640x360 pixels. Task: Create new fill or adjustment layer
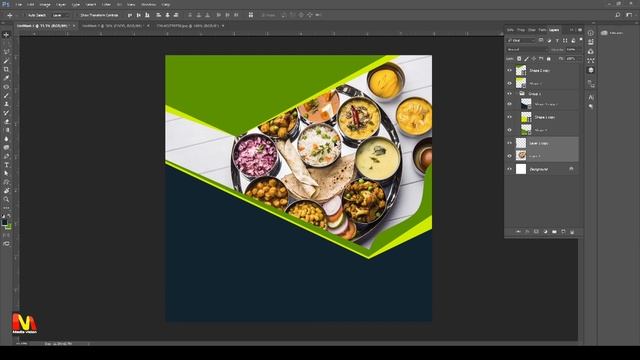(x=545, y=232)
